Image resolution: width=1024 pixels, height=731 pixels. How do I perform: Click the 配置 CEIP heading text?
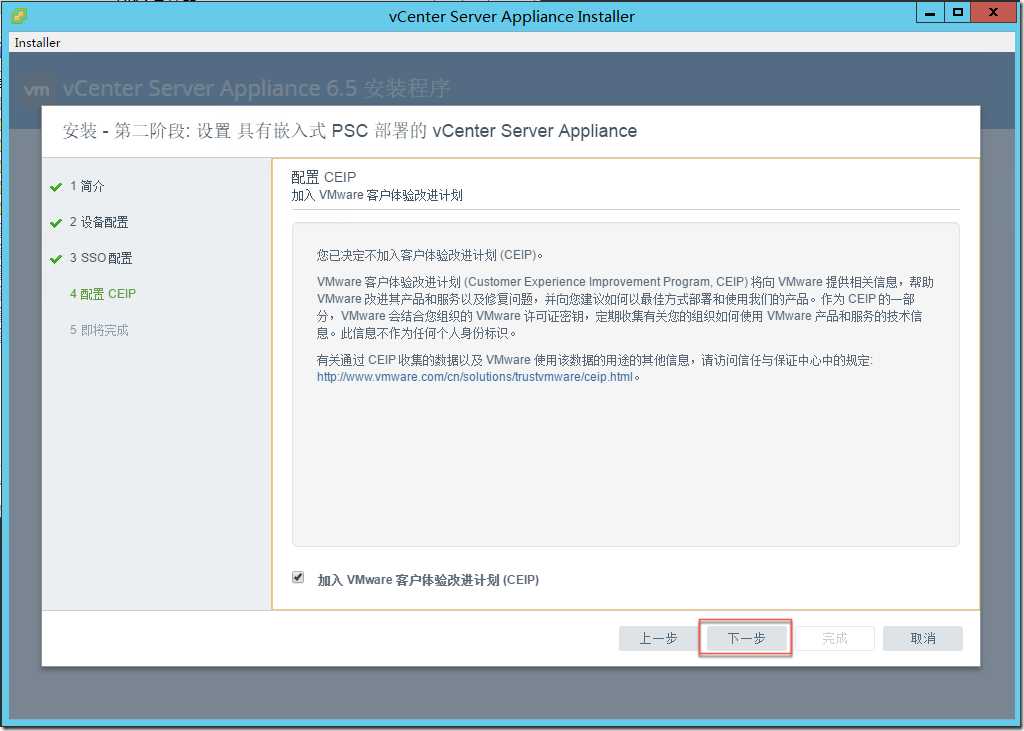(323, 177)
